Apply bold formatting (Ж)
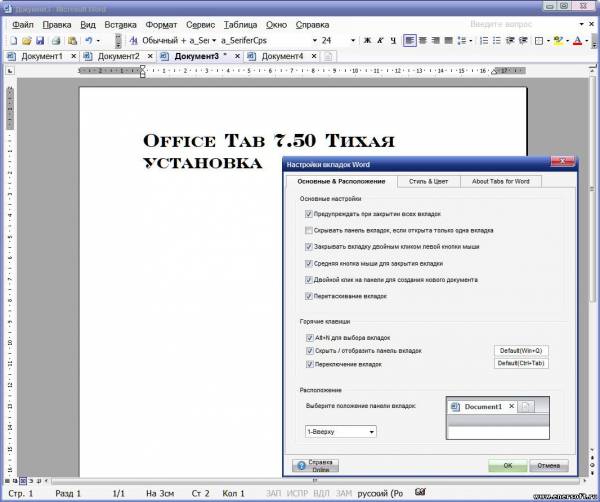 (367, 40)
